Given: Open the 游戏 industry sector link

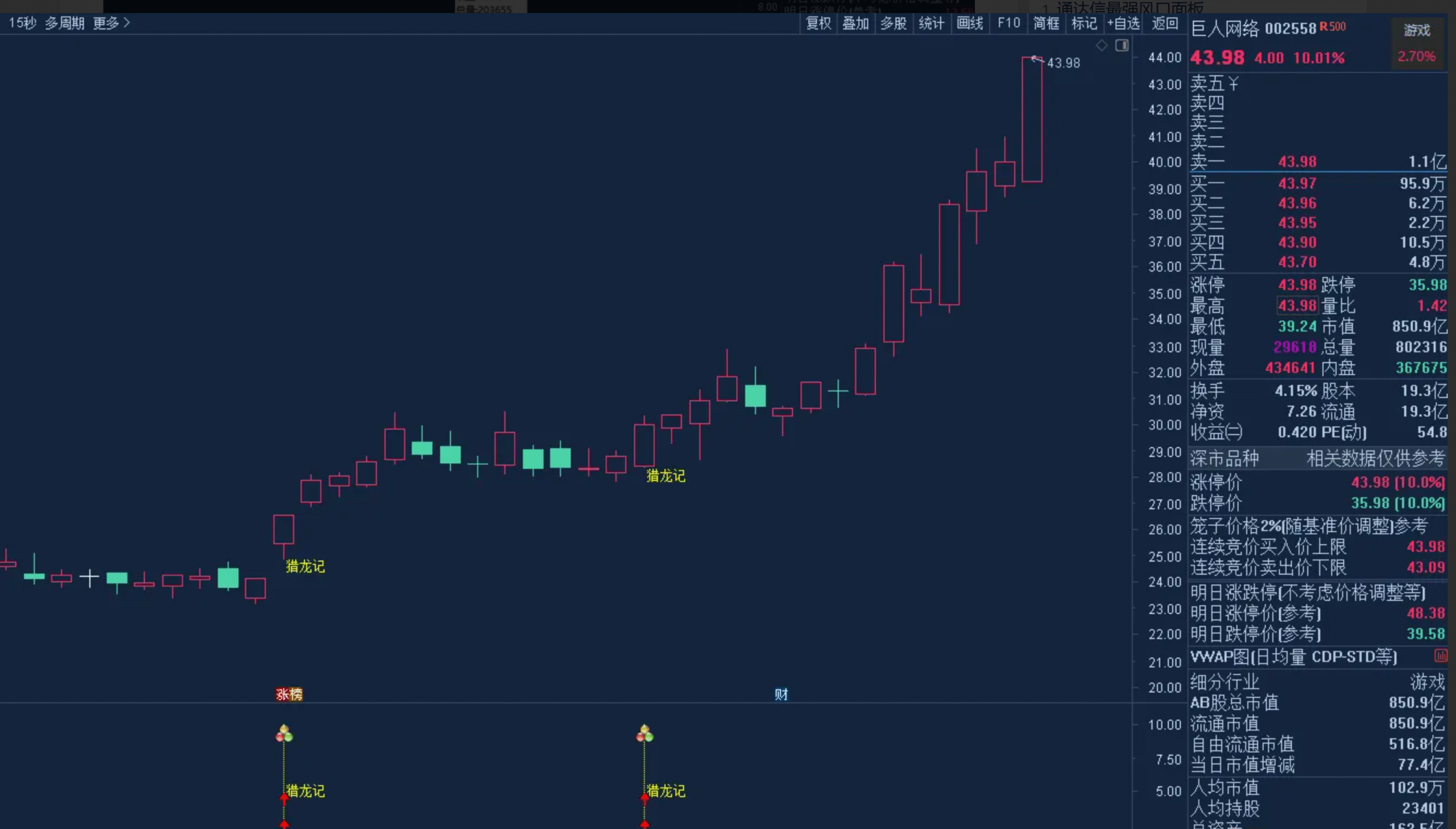Looking at the screenshot, I should [1417, 30].
